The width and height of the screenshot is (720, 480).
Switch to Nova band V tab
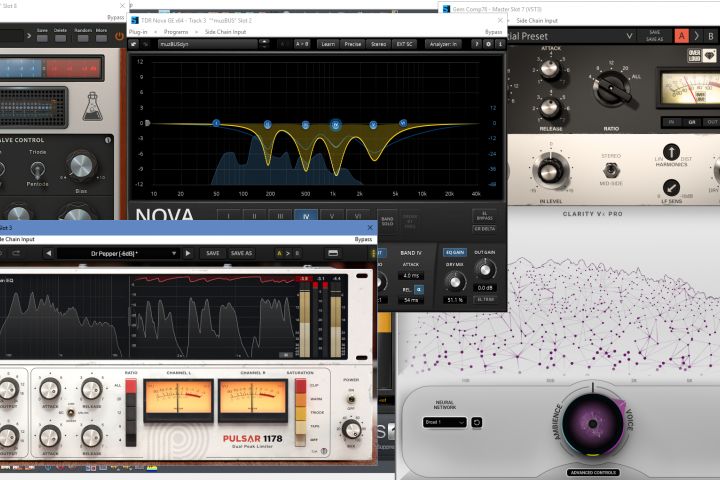[332, 216]
